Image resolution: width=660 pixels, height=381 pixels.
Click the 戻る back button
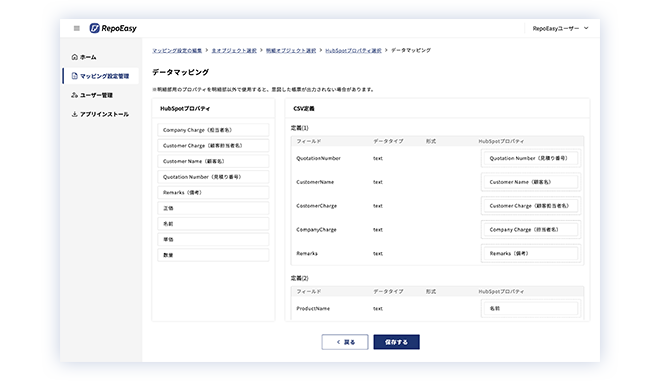[x=345, y=342]
